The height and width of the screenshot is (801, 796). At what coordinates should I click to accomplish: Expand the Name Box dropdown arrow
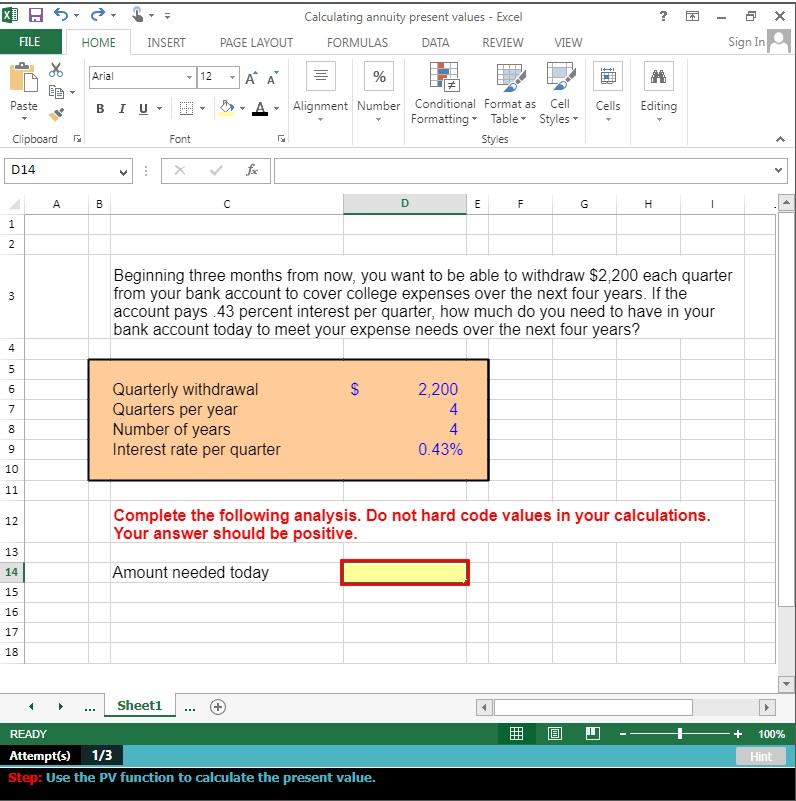pyautogui.click(x=123, y=172)
